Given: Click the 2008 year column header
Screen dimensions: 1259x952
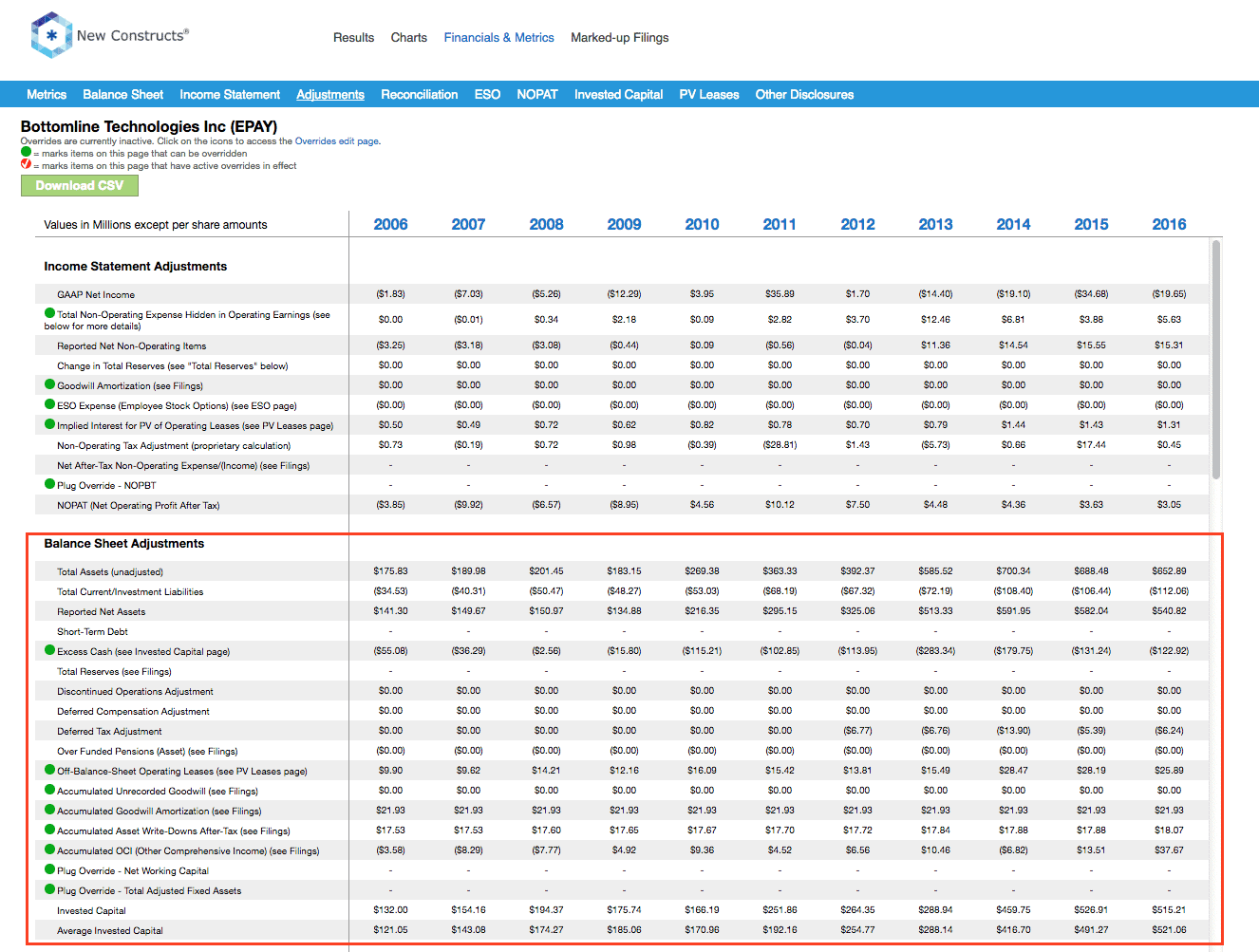Looking at the screenshot, I should tap(546, 224).
